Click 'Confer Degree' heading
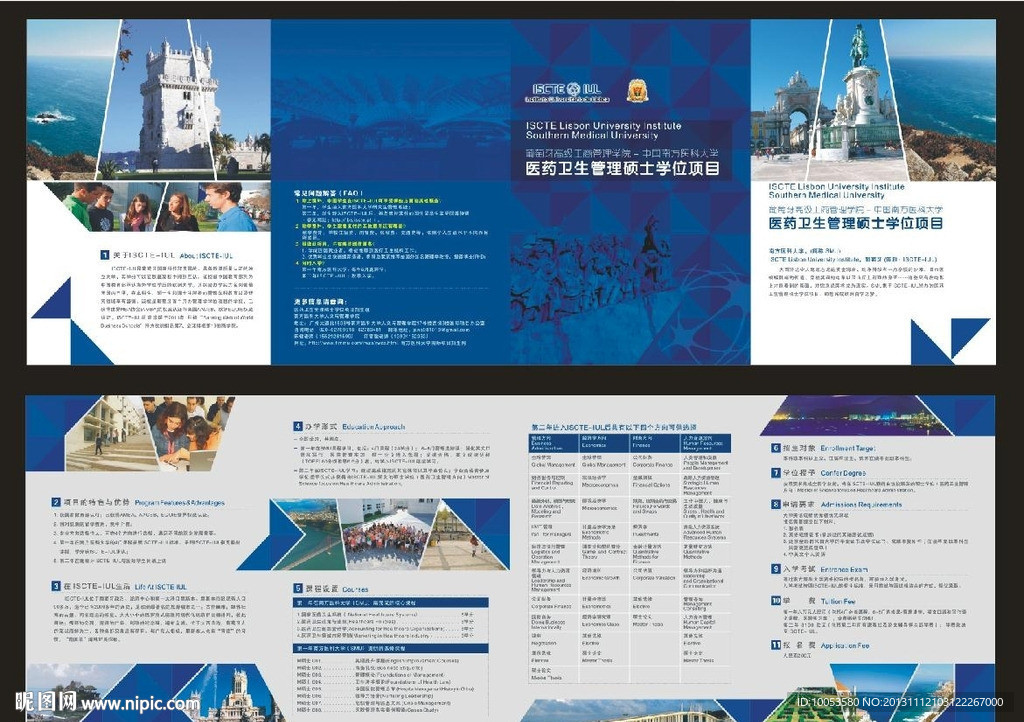 pos(843,473)
